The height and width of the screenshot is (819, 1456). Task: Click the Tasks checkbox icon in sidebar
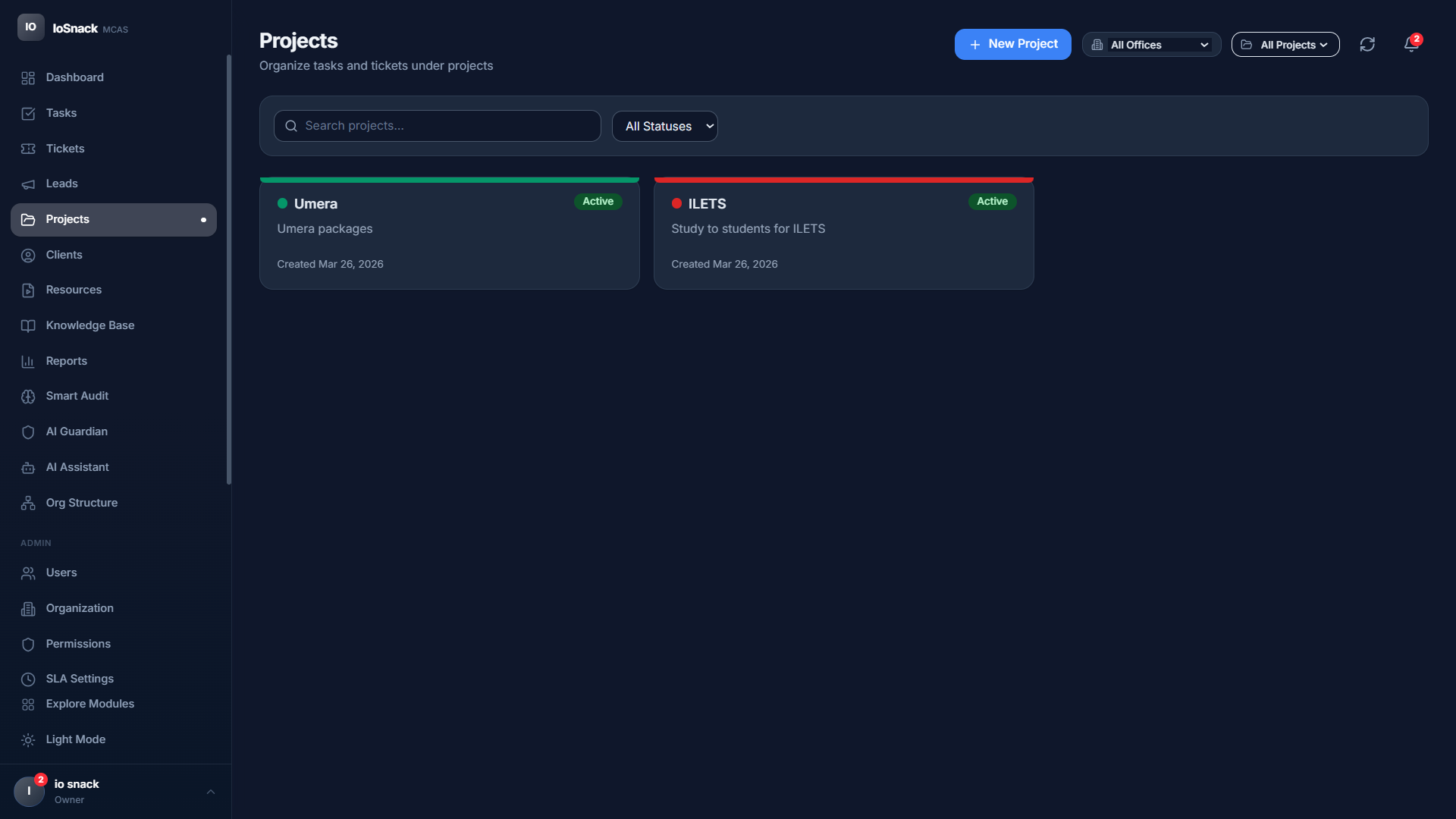(28, 114)
